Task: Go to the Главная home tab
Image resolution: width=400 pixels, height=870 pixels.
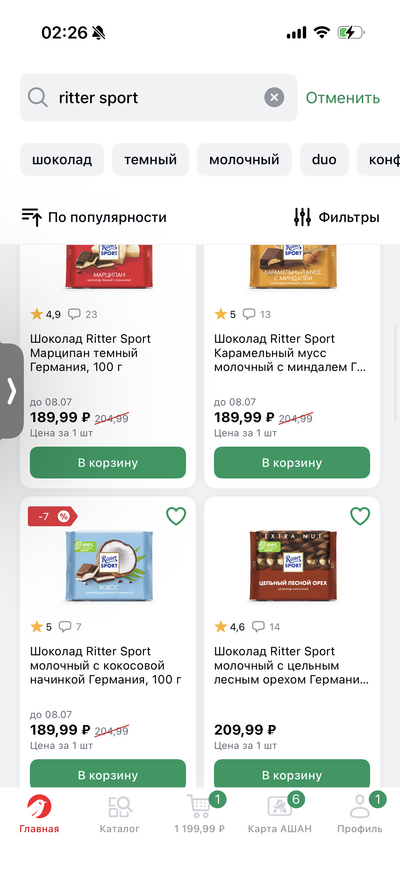Action: pos(39,814)
